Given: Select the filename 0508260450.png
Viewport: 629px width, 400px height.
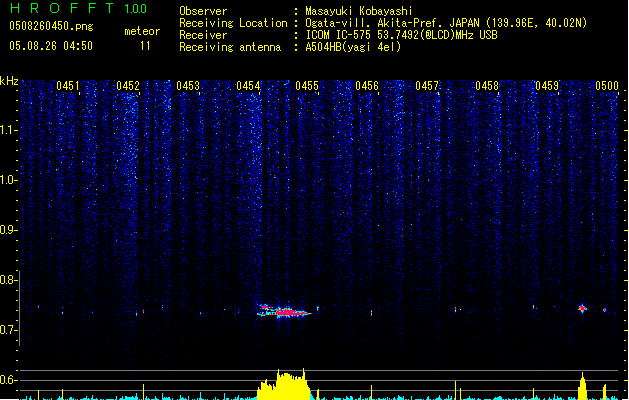Looking at the screenshot, I should coord(51,26).
